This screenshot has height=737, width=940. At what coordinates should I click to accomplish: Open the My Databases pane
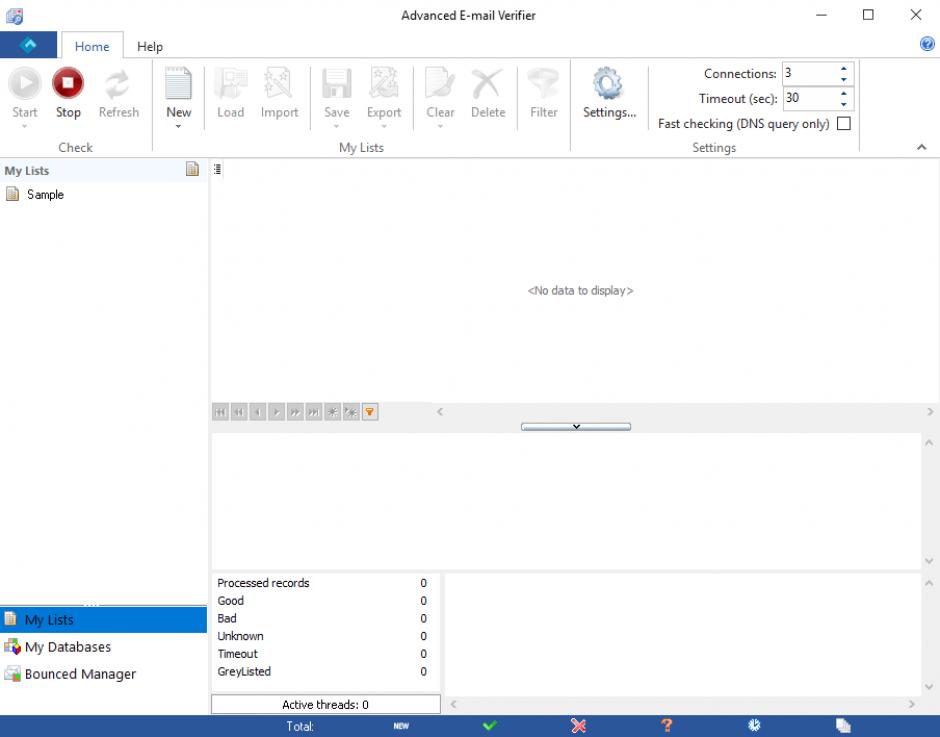pos(103,646)
